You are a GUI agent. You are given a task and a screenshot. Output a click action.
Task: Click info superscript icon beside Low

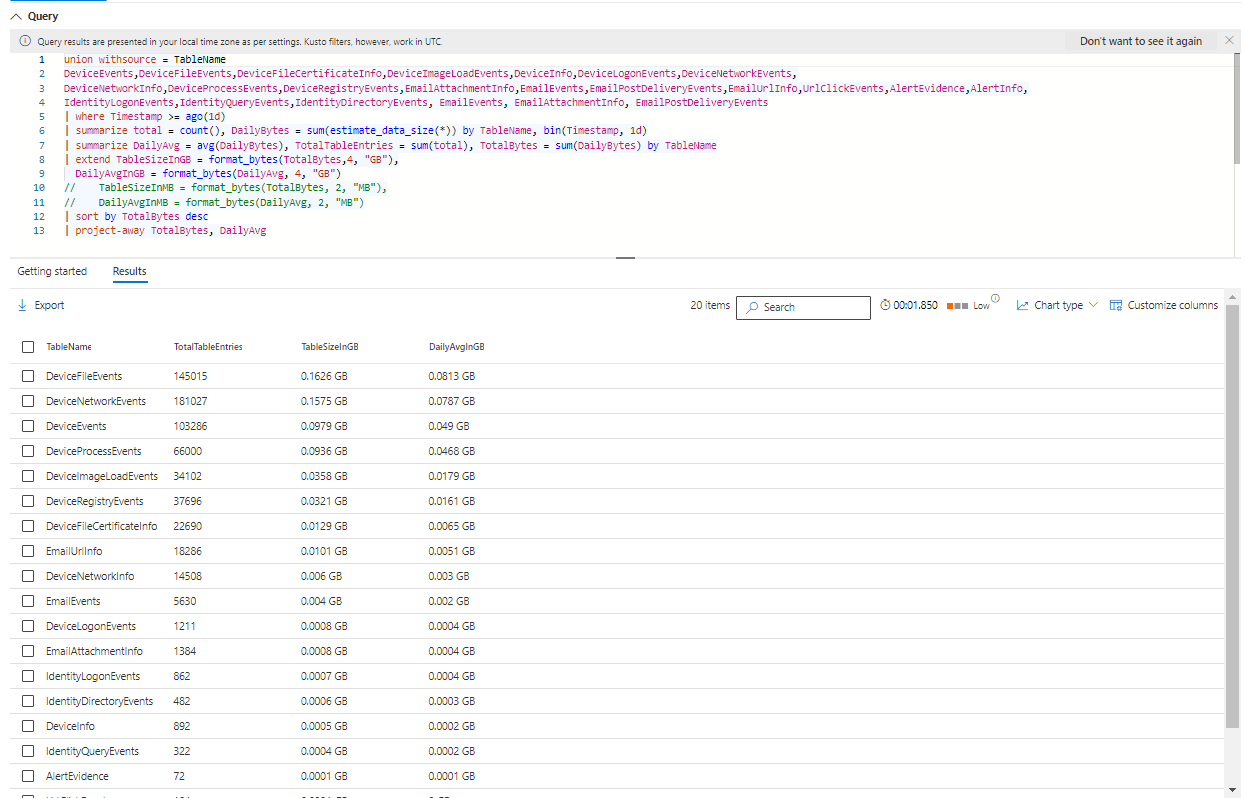tap(994, 298)
